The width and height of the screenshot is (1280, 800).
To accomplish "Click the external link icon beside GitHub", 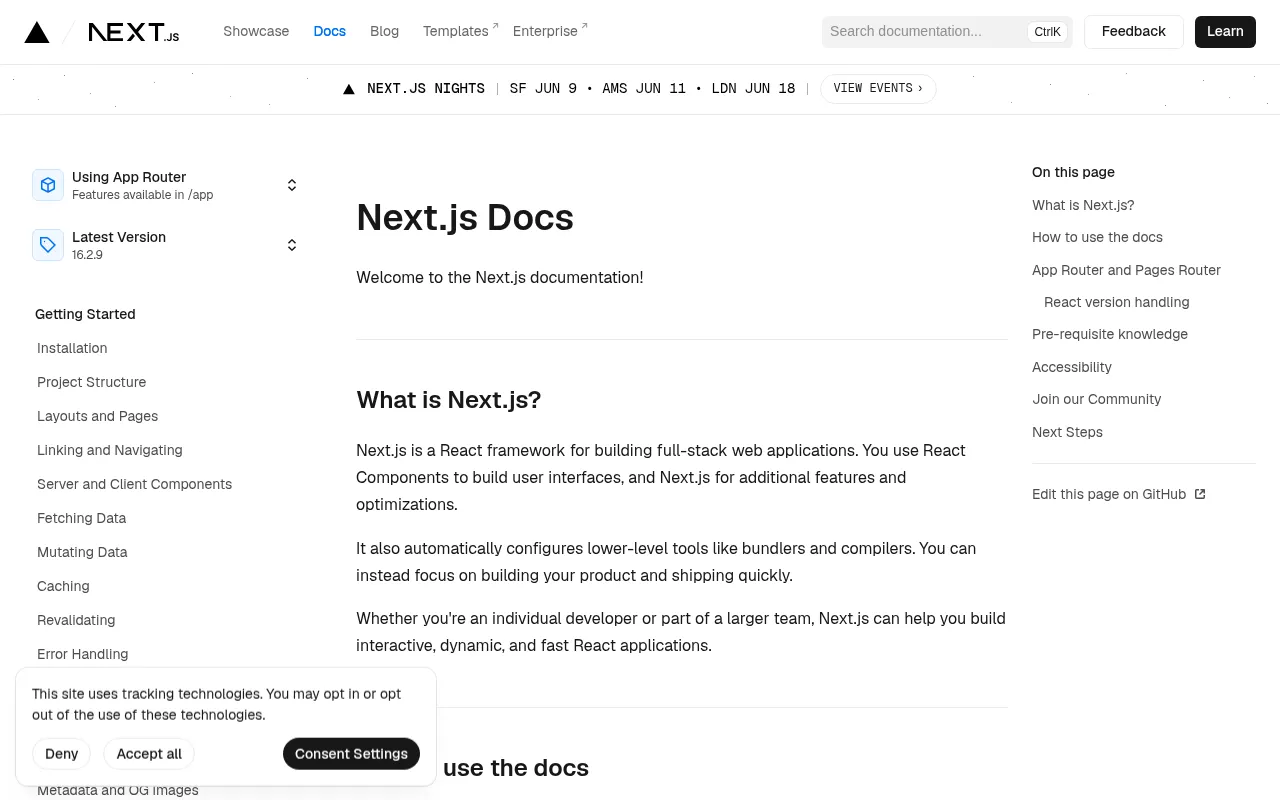I will 1201,494.
